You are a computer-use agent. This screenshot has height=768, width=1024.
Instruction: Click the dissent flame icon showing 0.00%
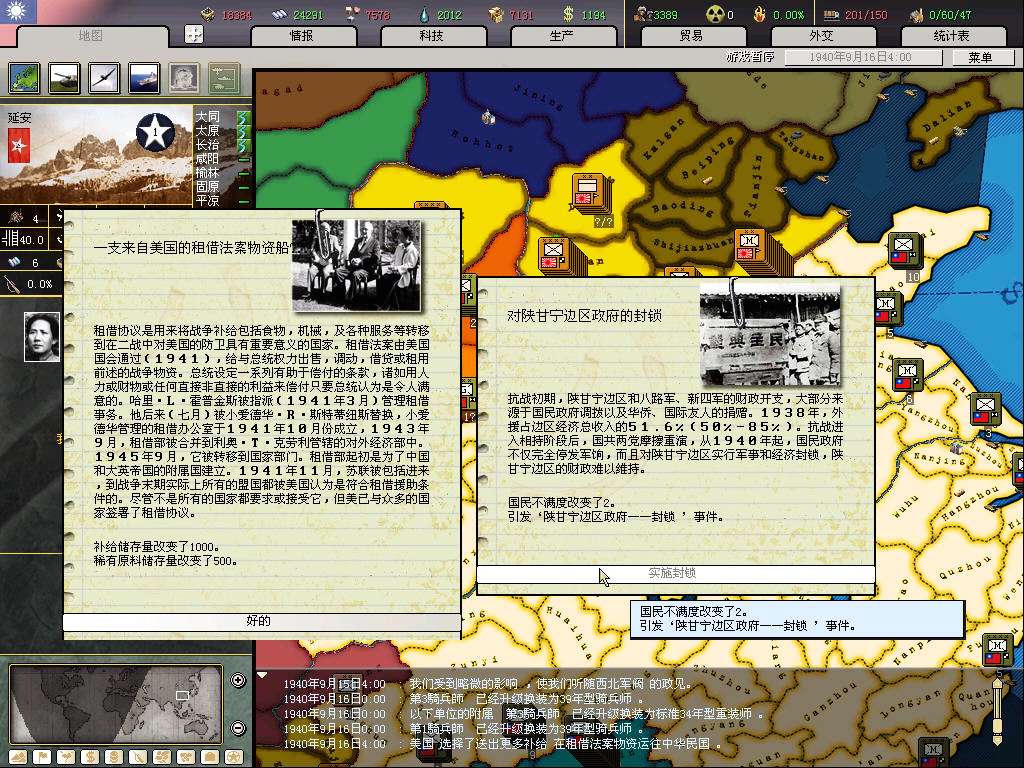point(760,14)
